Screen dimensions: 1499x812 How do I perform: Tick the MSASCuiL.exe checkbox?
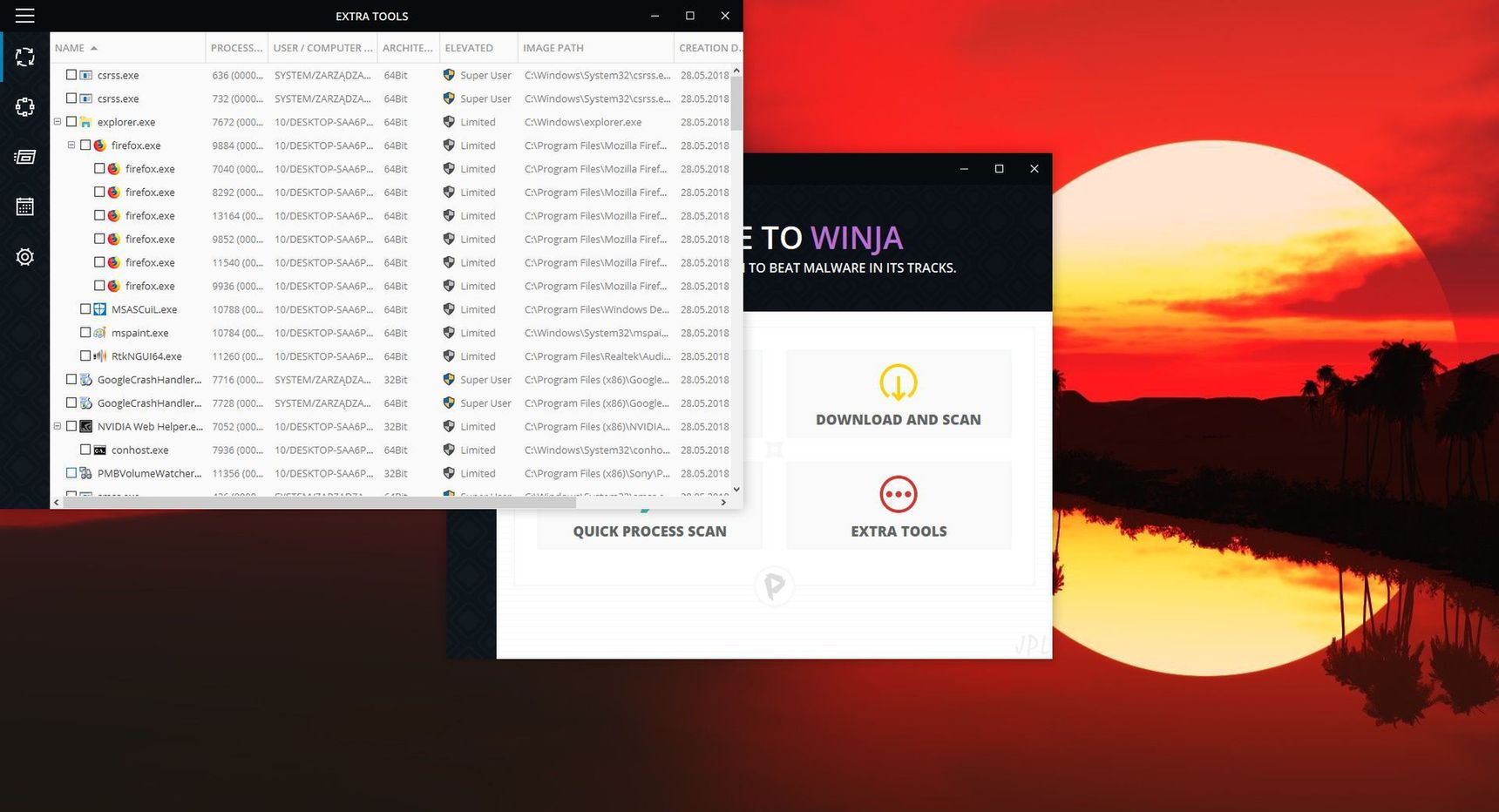click(85, 309)
